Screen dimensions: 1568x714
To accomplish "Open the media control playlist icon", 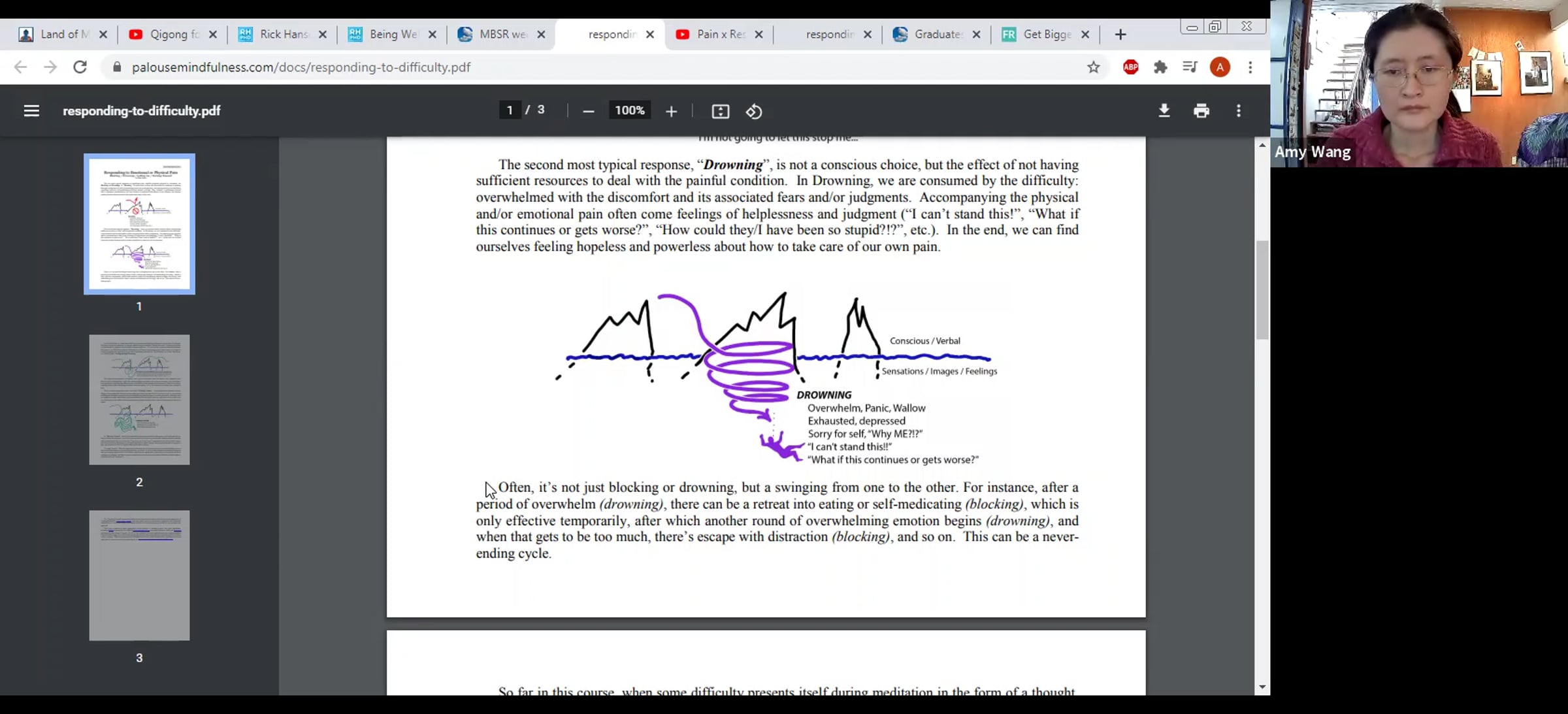I will pos(1190,67).
